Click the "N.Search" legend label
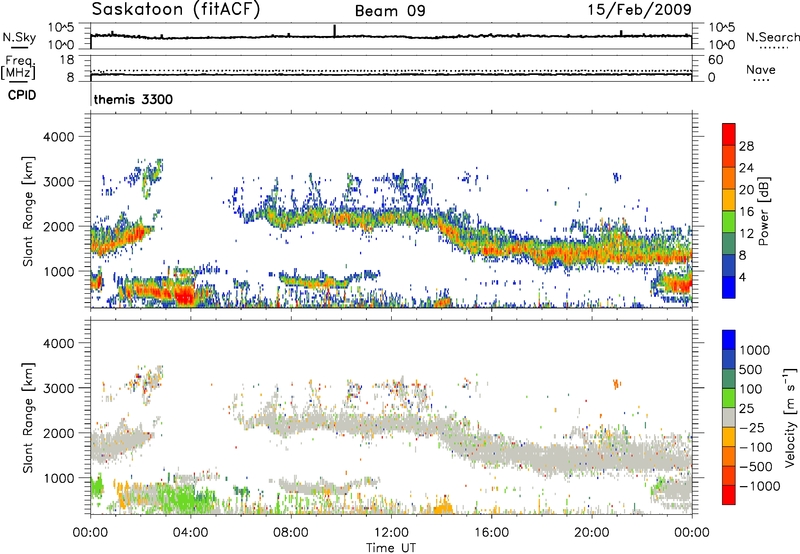Image resolution: width=800 pixels, height=554 pixels. [x=772, y=37]
